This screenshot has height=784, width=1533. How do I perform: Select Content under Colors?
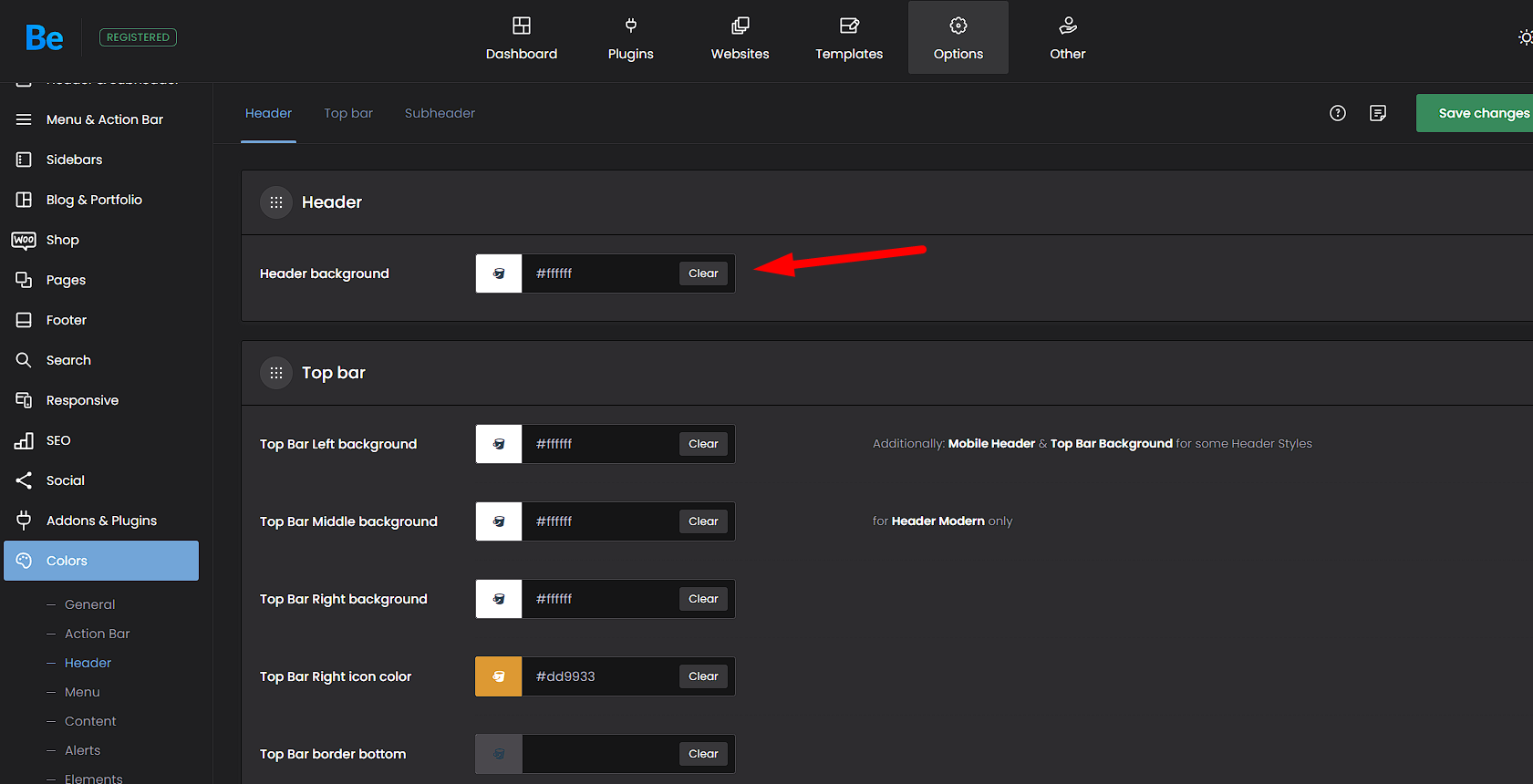[90, 721]
